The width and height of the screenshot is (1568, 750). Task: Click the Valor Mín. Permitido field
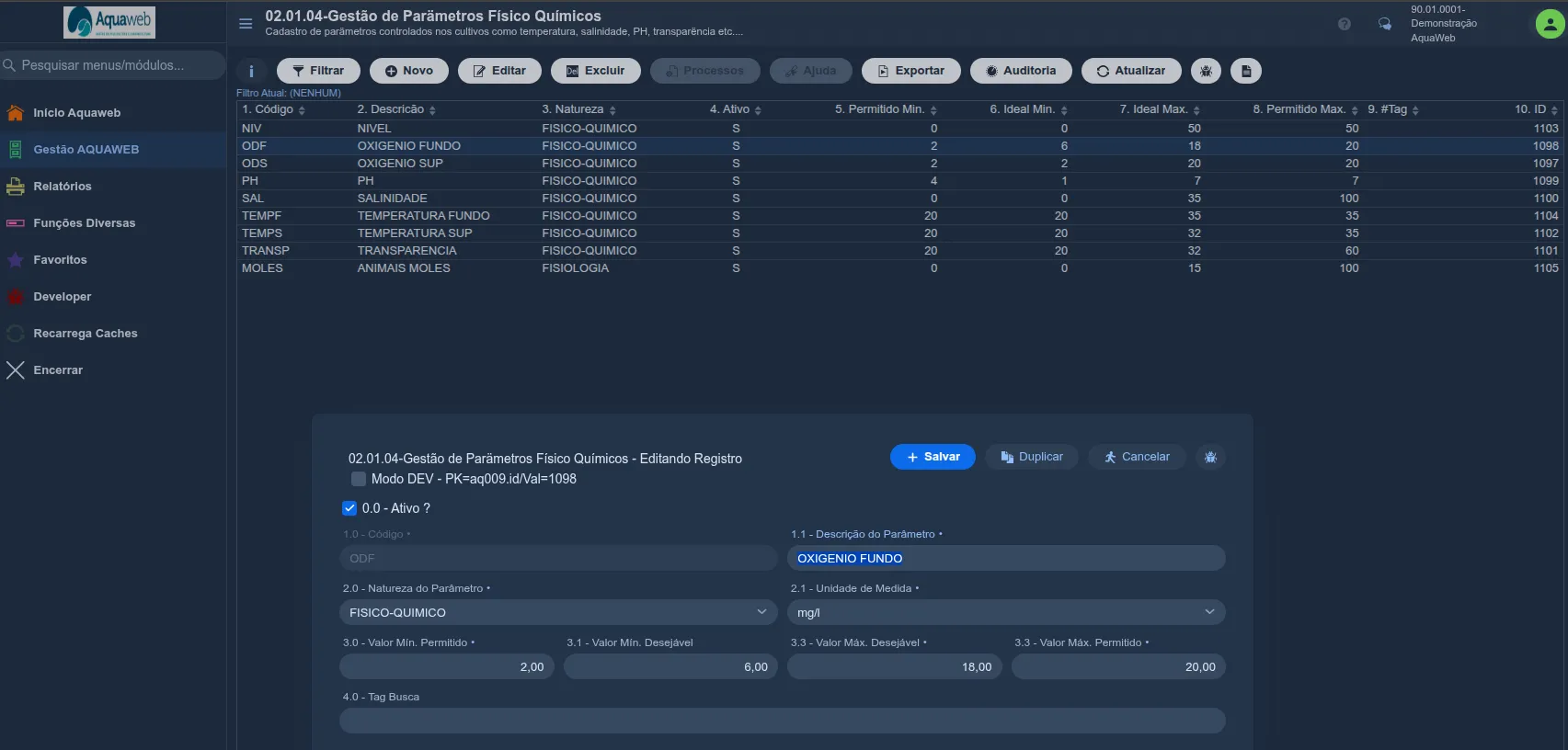447,667
